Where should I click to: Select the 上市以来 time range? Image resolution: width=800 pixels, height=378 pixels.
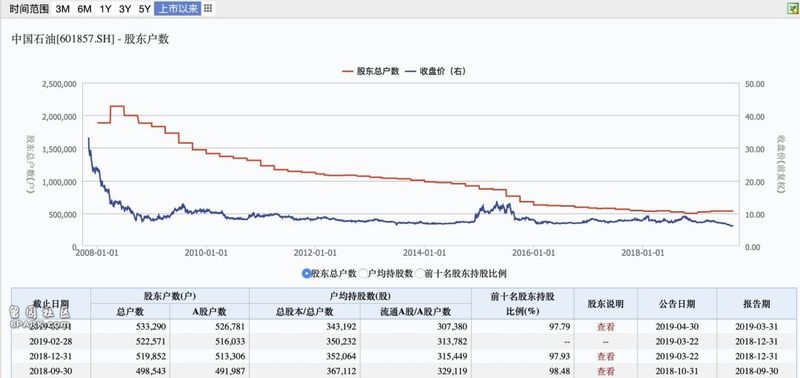[x=178, y=9]
